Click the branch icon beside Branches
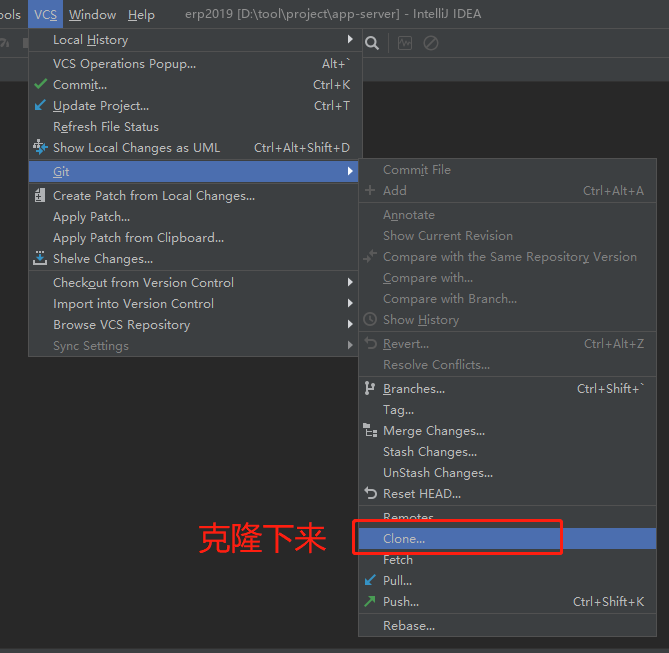669x653 pixels. click(369, 388)
